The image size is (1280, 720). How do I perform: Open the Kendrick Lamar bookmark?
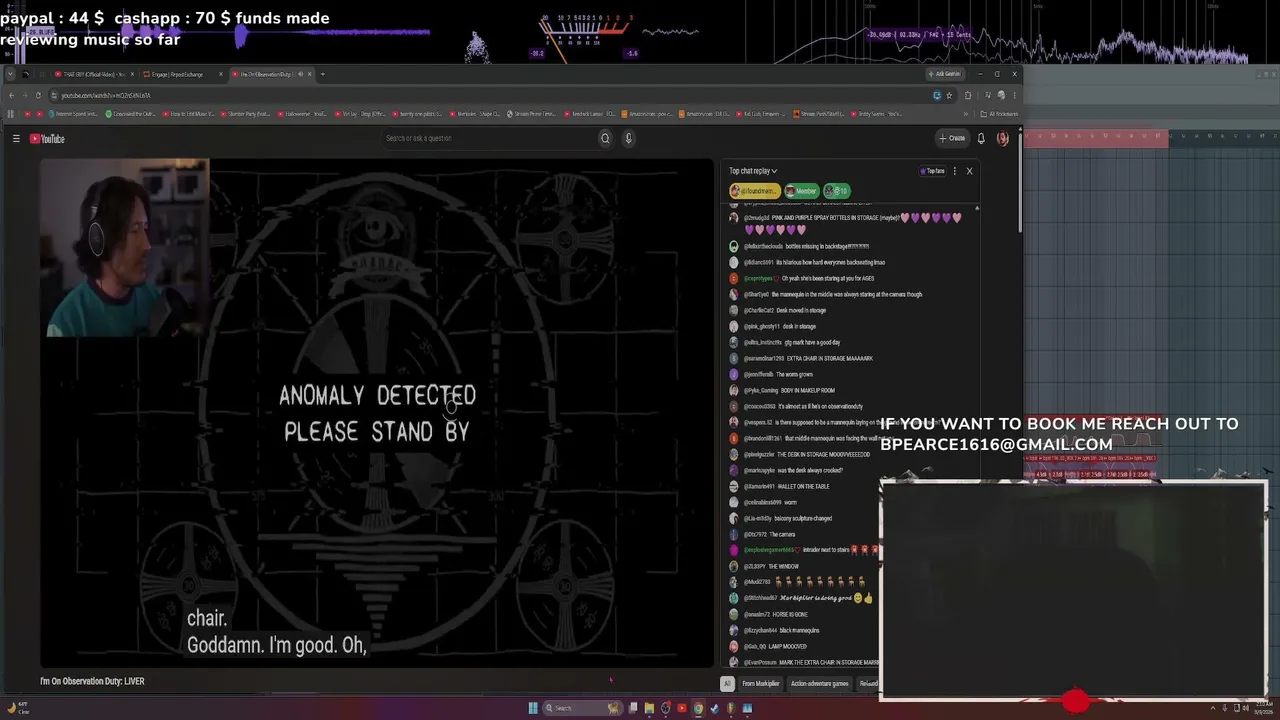pyautogui.click(x=592, y=114)
